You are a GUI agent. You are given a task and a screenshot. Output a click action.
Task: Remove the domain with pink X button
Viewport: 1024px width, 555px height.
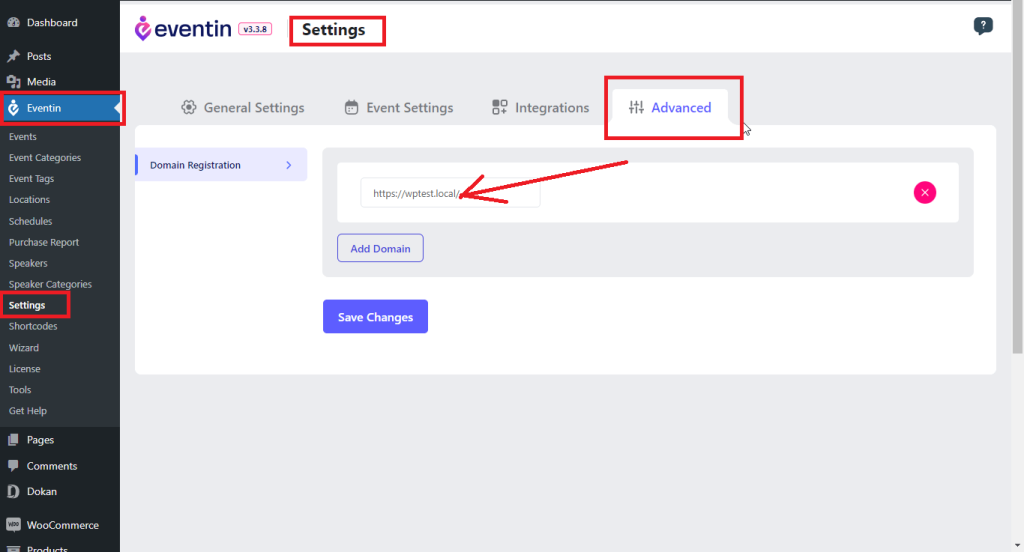[925, 193]
